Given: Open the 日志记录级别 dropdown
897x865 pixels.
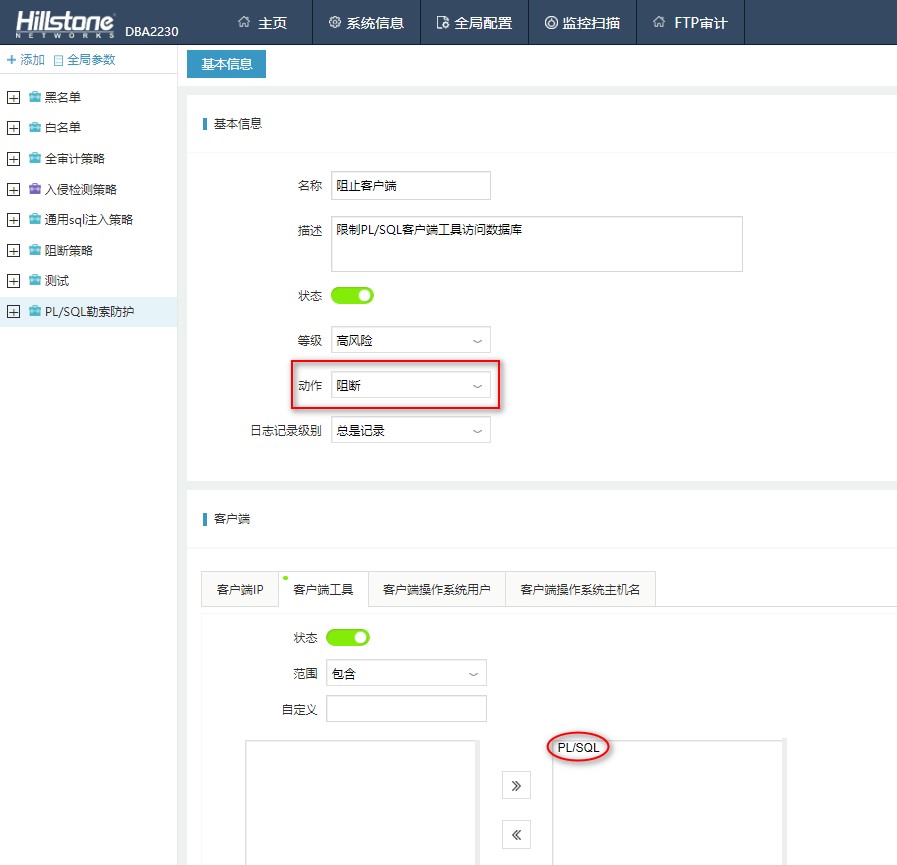Looking at the screenshot, I should pos(411,430).
